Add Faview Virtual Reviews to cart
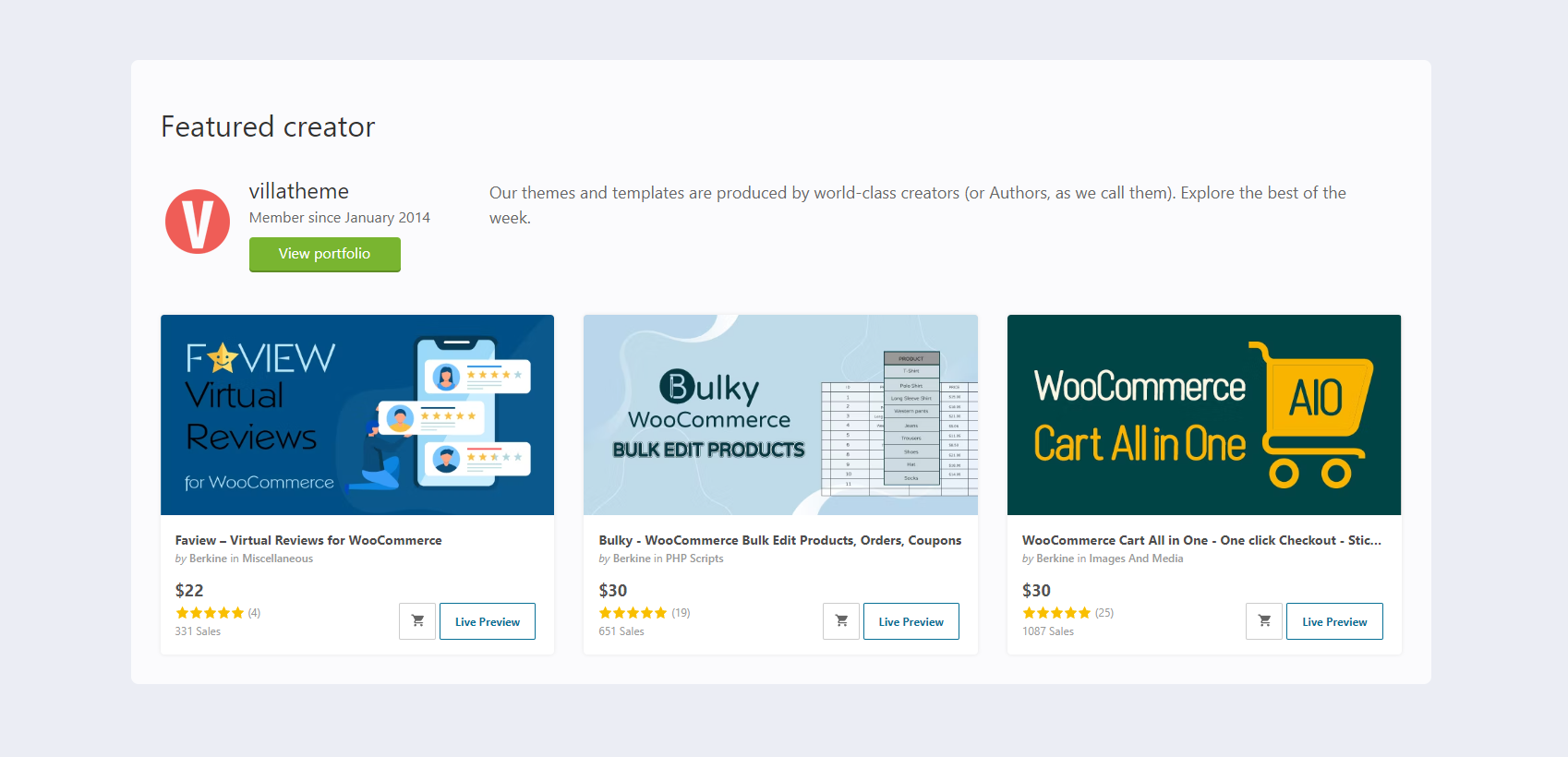This screenshot has width=1568, height=757. coord(417,621)
